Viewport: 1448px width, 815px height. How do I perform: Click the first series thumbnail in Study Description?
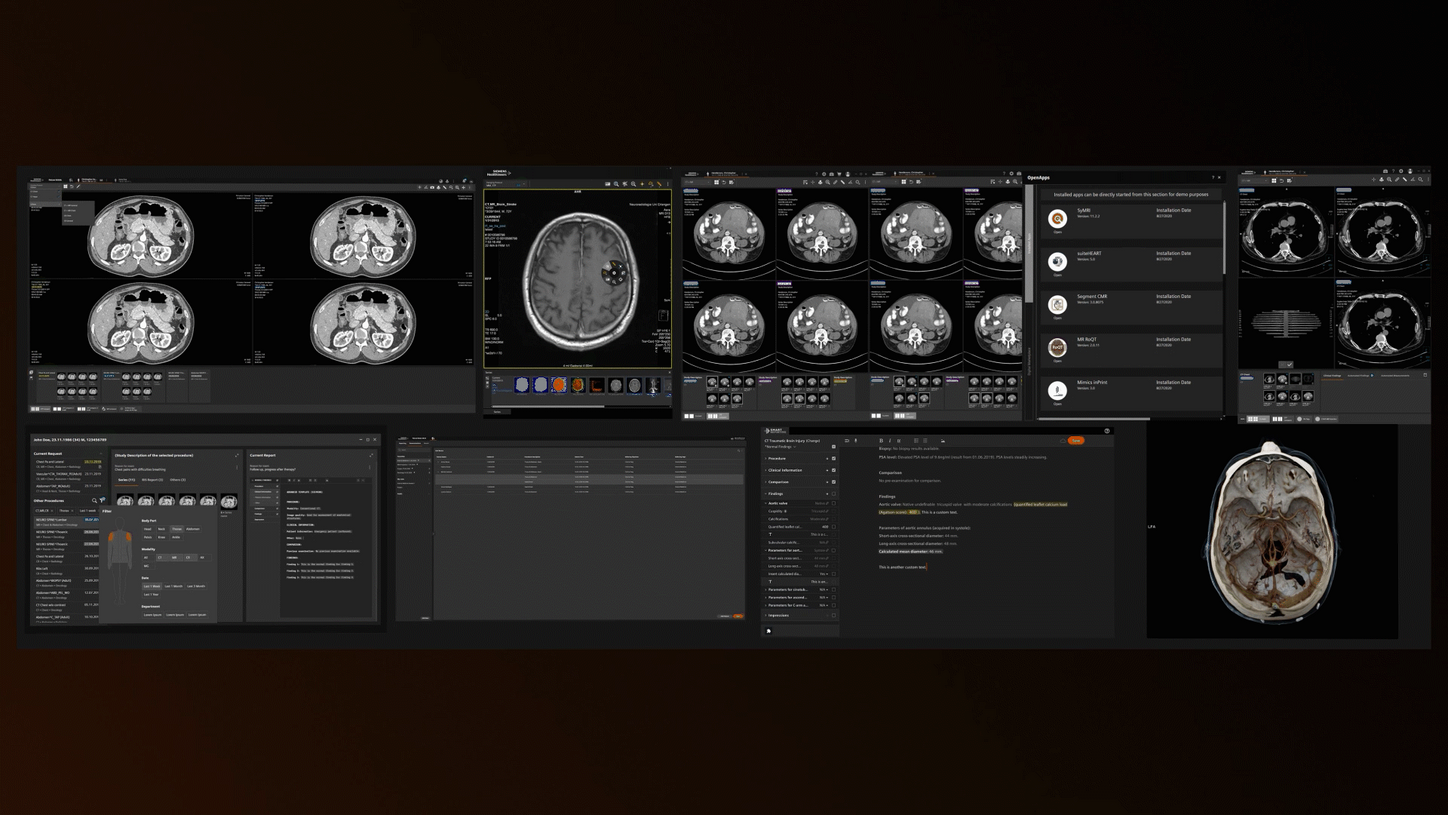[124, 500]
